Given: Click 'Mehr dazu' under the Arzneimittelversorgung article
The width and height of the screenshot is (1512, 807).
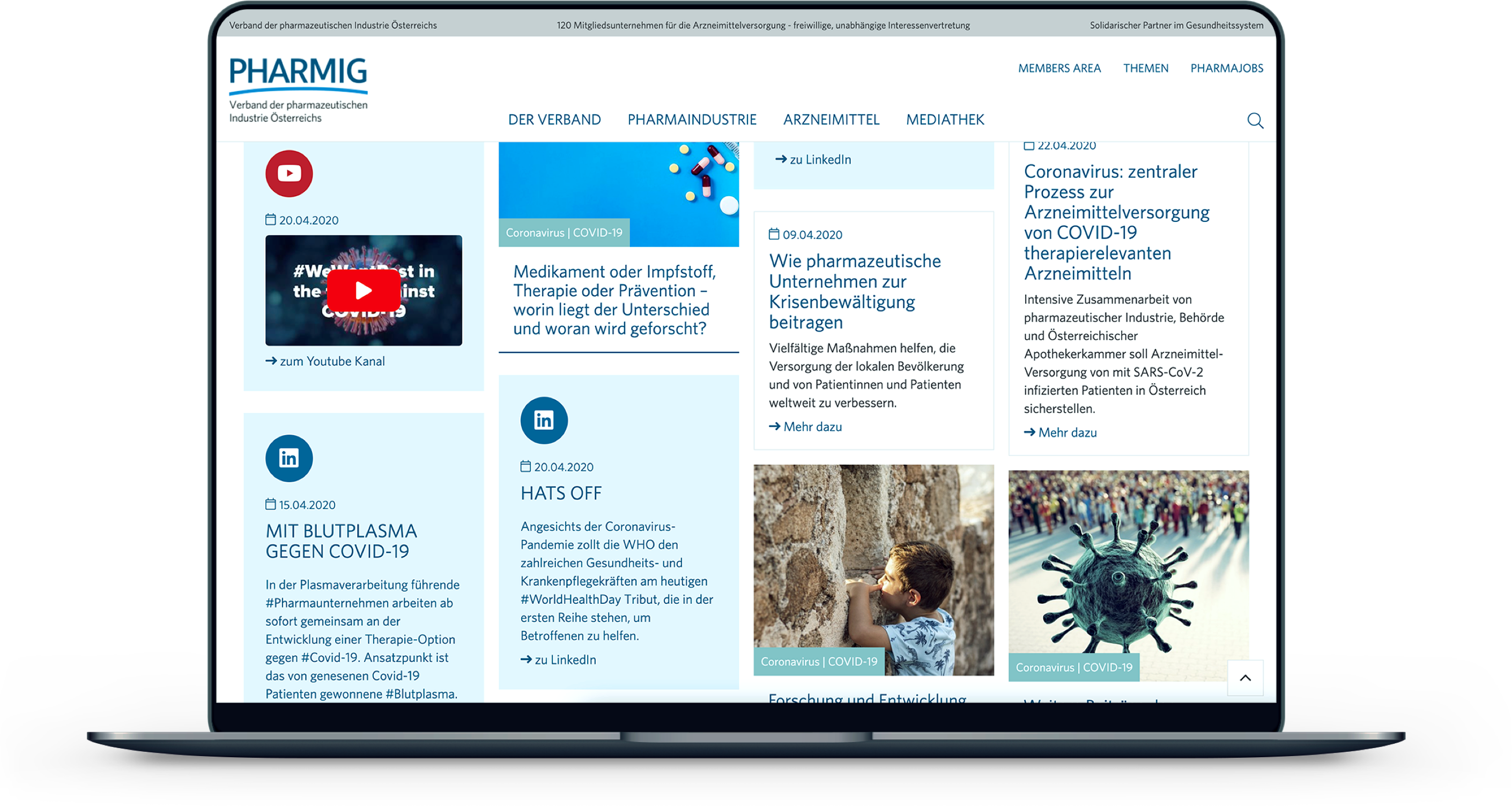Looking at the screenshot, I should tap(1060, 433).
